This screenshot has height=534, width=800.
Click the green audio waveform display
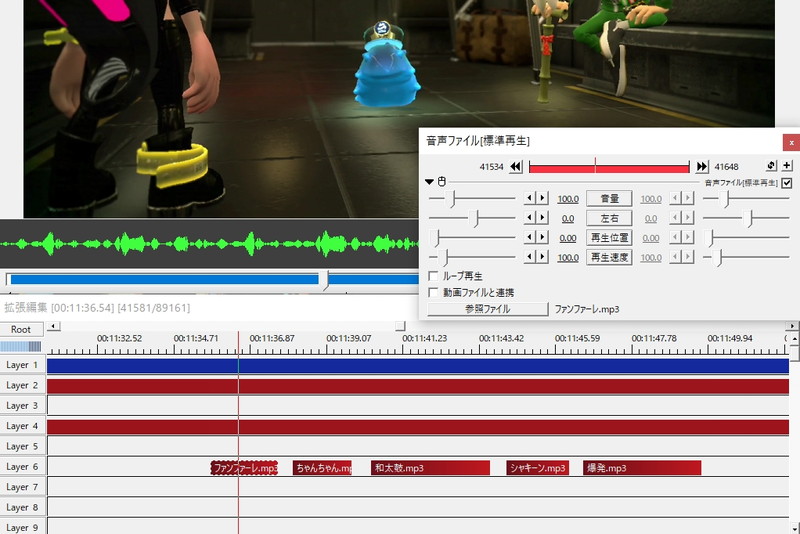[209, 244]
